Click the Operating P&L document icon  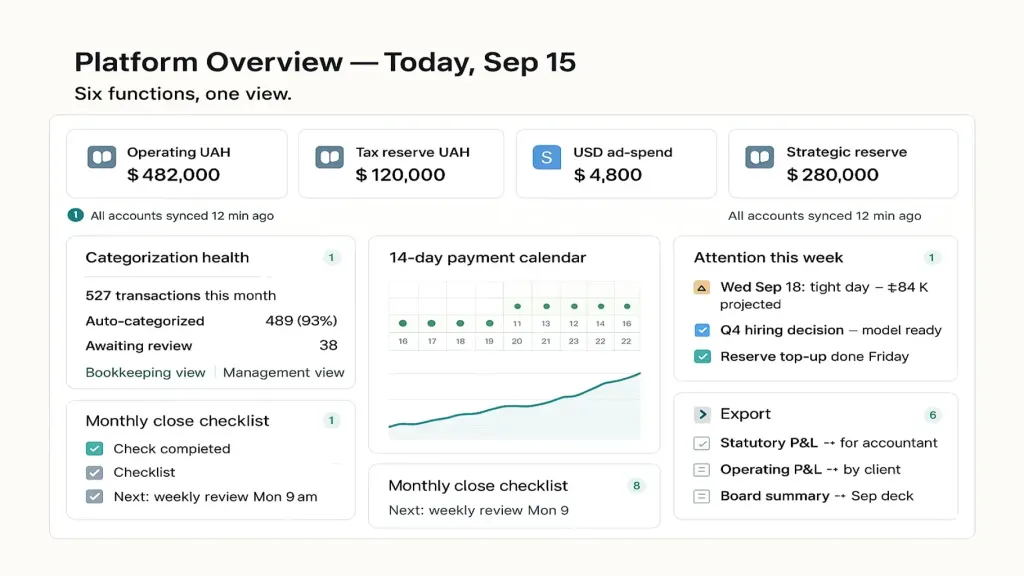point(701,470)
